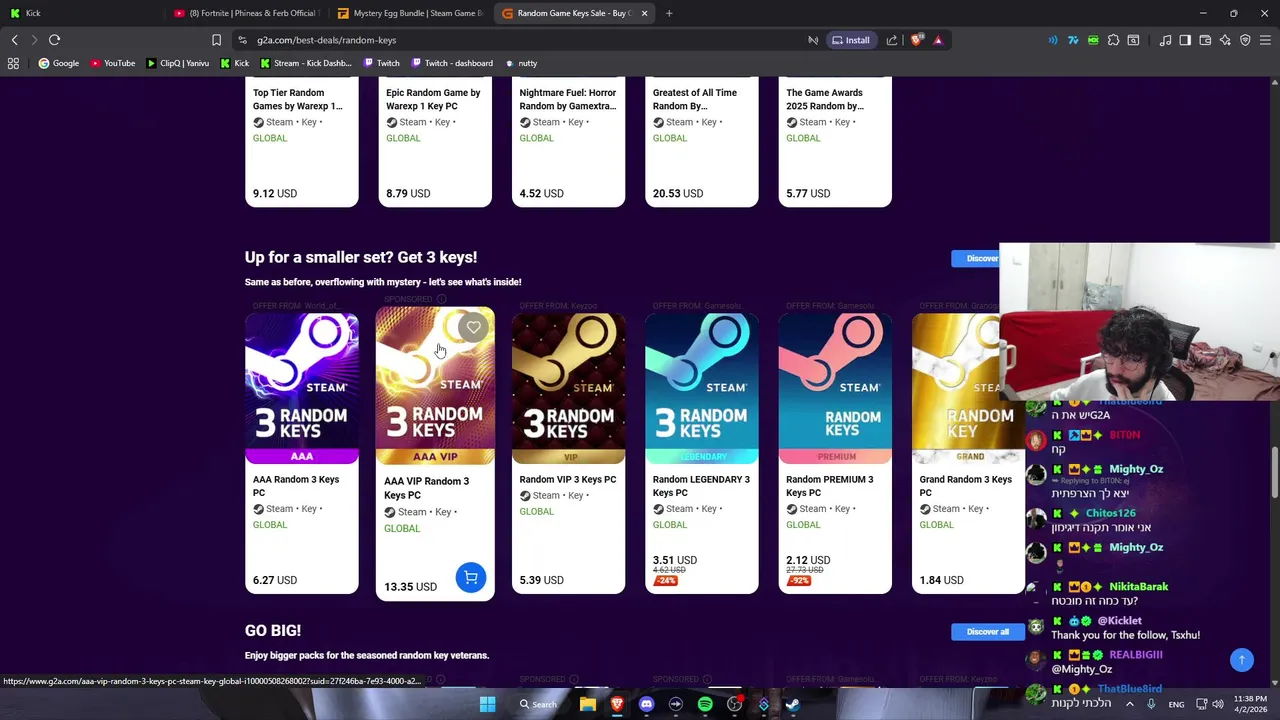Click the 3.51 USD price on LEGENDARY card
The width and height of the screenshot is (1280, 720).
click(675, 560)
